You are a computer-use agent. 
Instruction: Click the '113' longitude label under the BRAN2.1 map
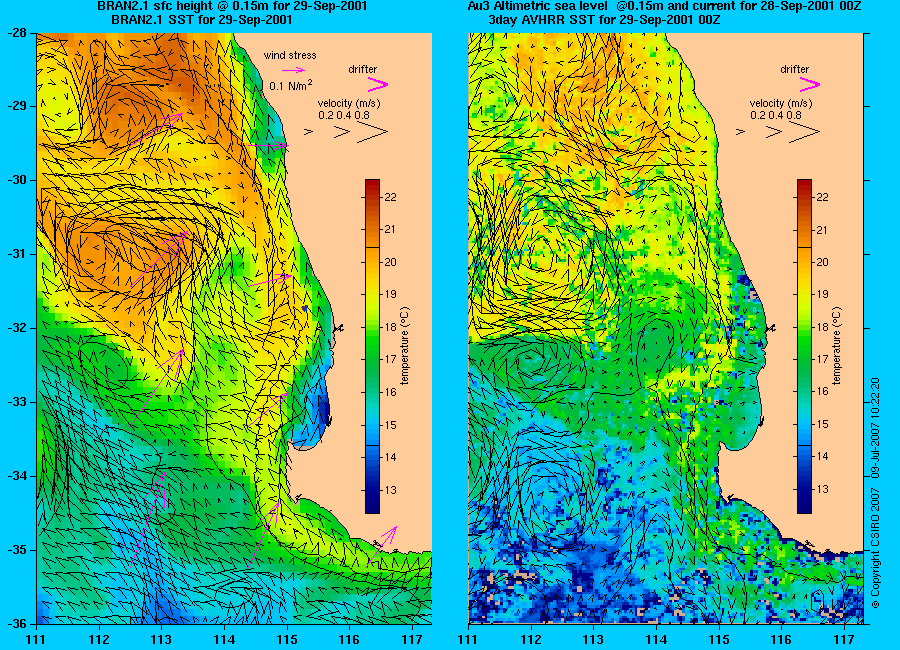click(x=161, y=640)
